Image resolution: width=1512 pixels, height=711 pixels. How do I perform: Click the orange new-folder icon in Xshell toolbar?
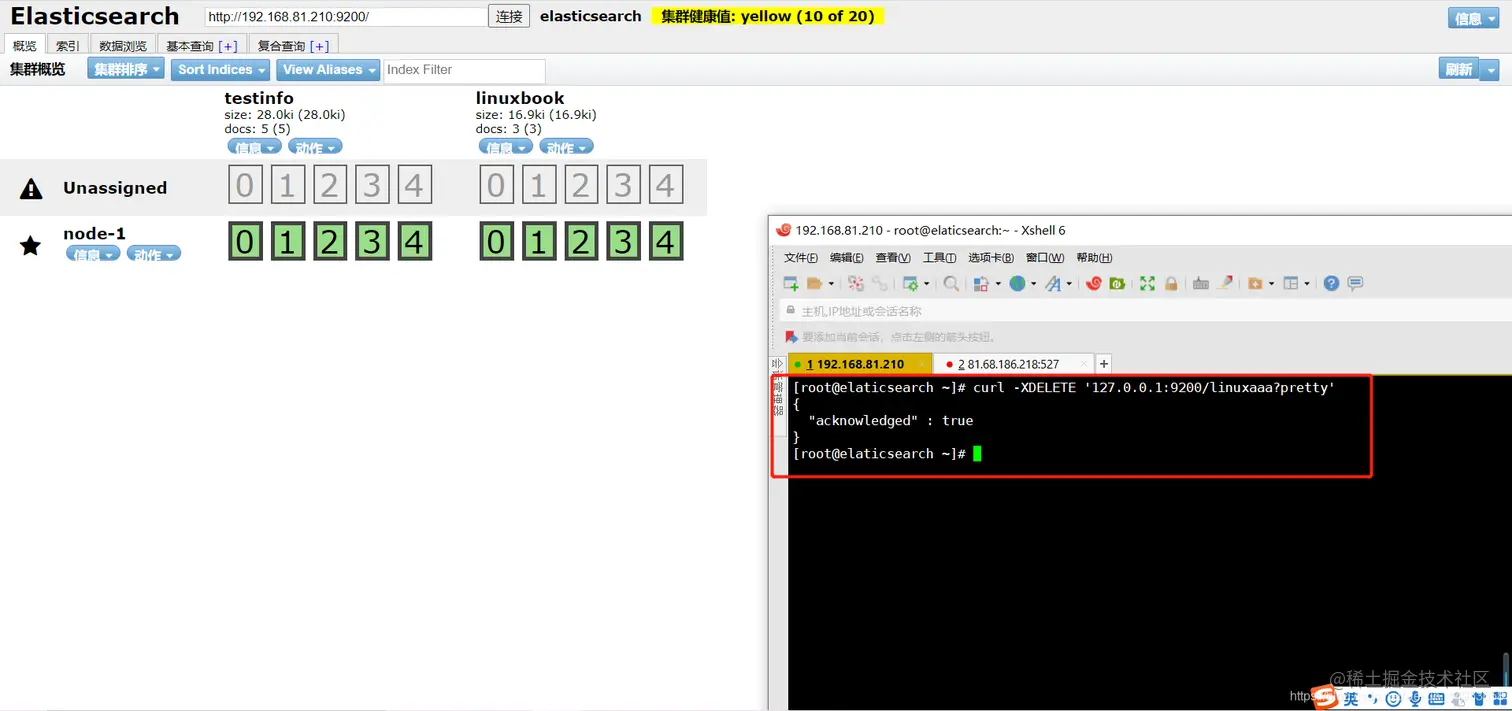pos(1255,284)
